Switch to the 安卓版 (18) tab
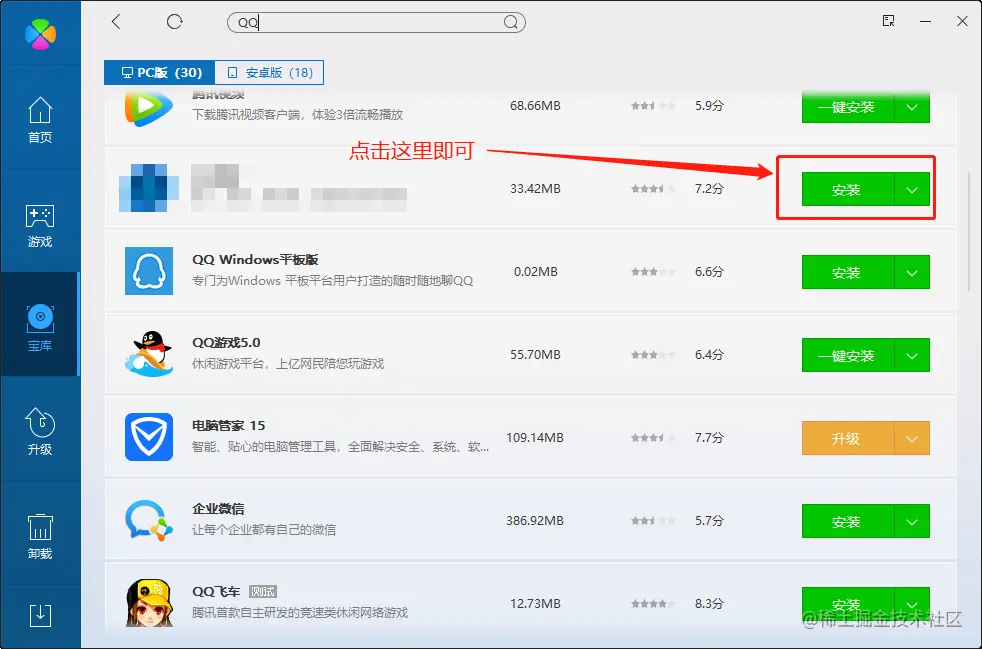This screenshot has height=649, width=982. pyautogui.click(x=269, y=73)
